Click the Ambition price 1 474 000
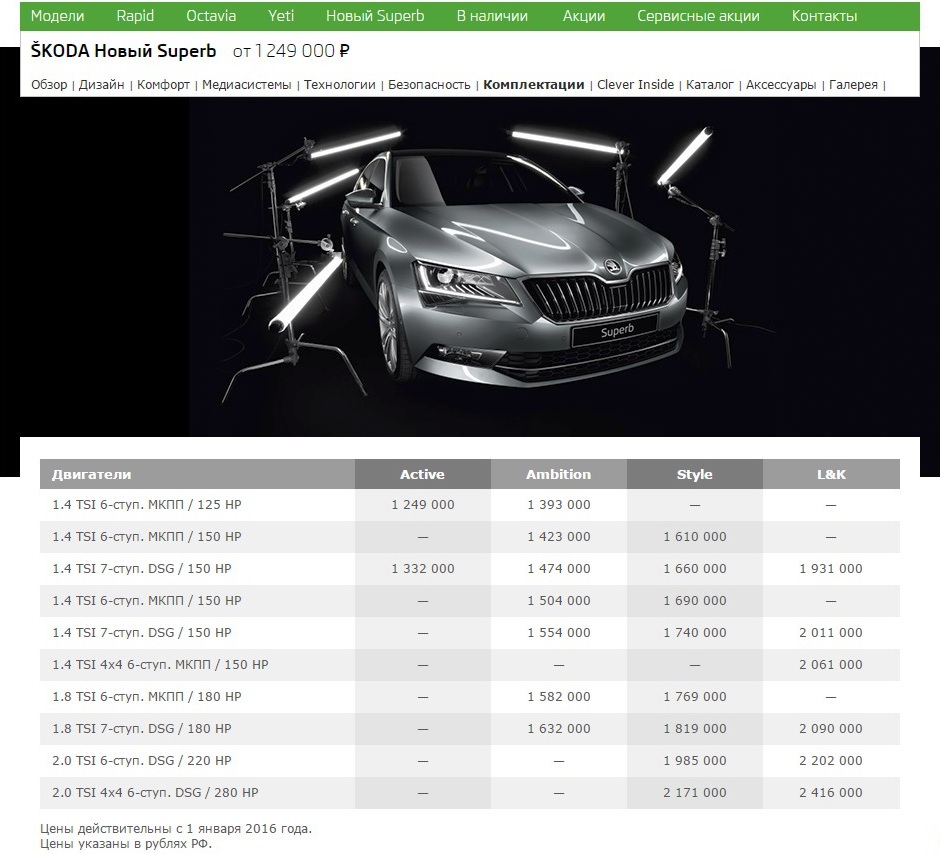 pos(559,568)
